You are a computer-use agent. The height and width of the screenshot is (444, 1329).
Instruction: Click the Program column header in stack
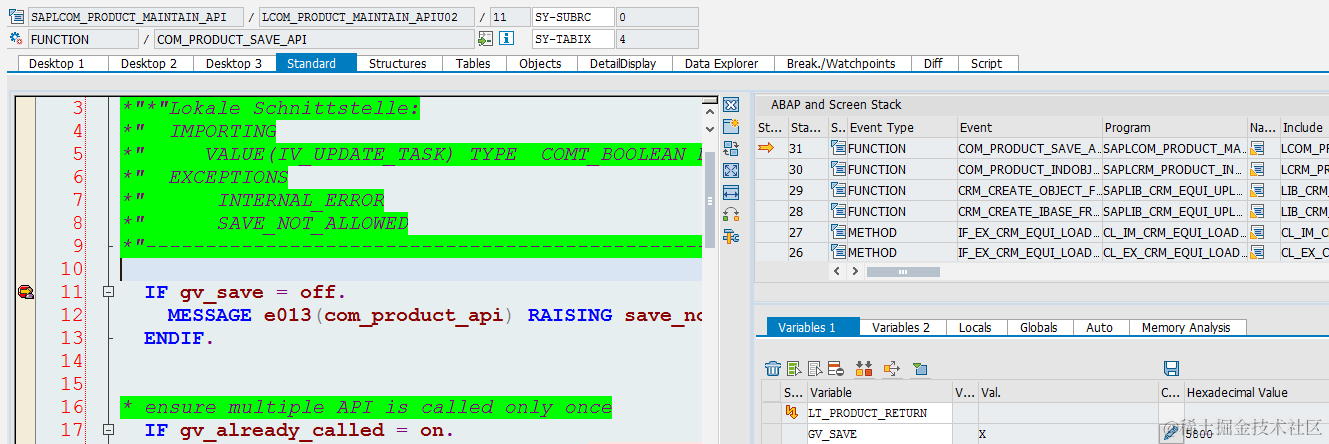(1174, 127)
